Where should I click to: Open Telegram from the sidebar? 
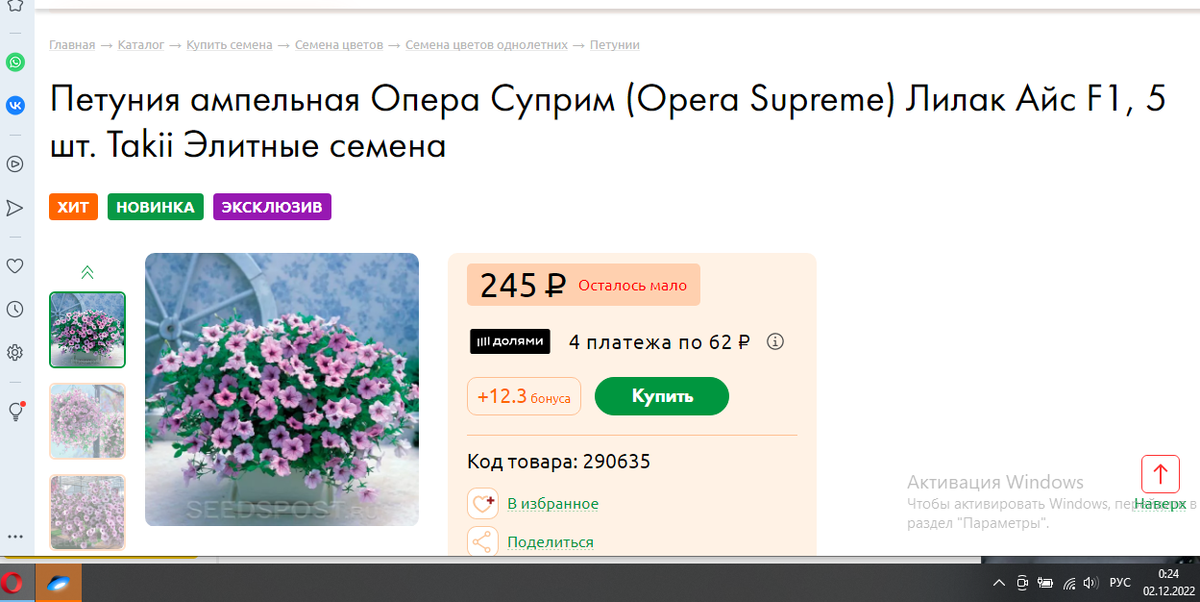pos(15,208)
